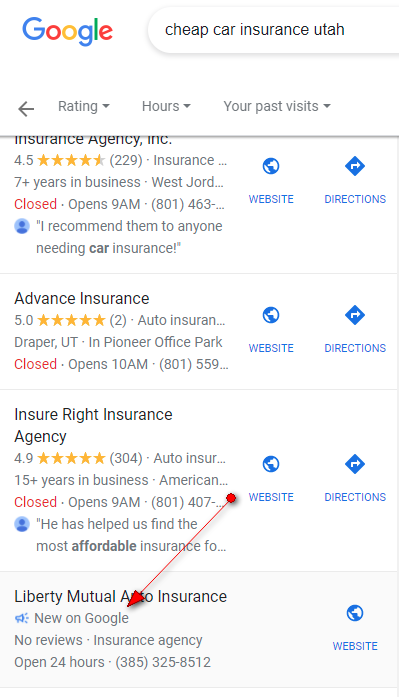The height and width of the screenshot is (697, 399).
Task: Open Liberty Mutual website globe icon
Action: (355, 613)
